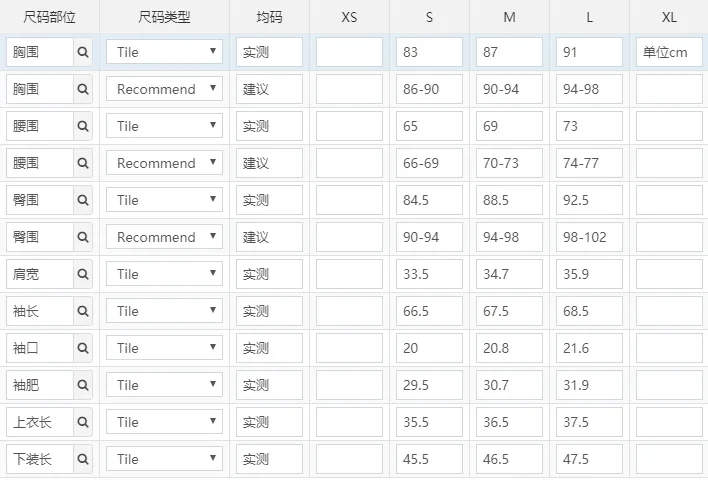The image size is (708, 480).
Task: Click the 尺码部位 column header
Action: click(x=49, y=18)
